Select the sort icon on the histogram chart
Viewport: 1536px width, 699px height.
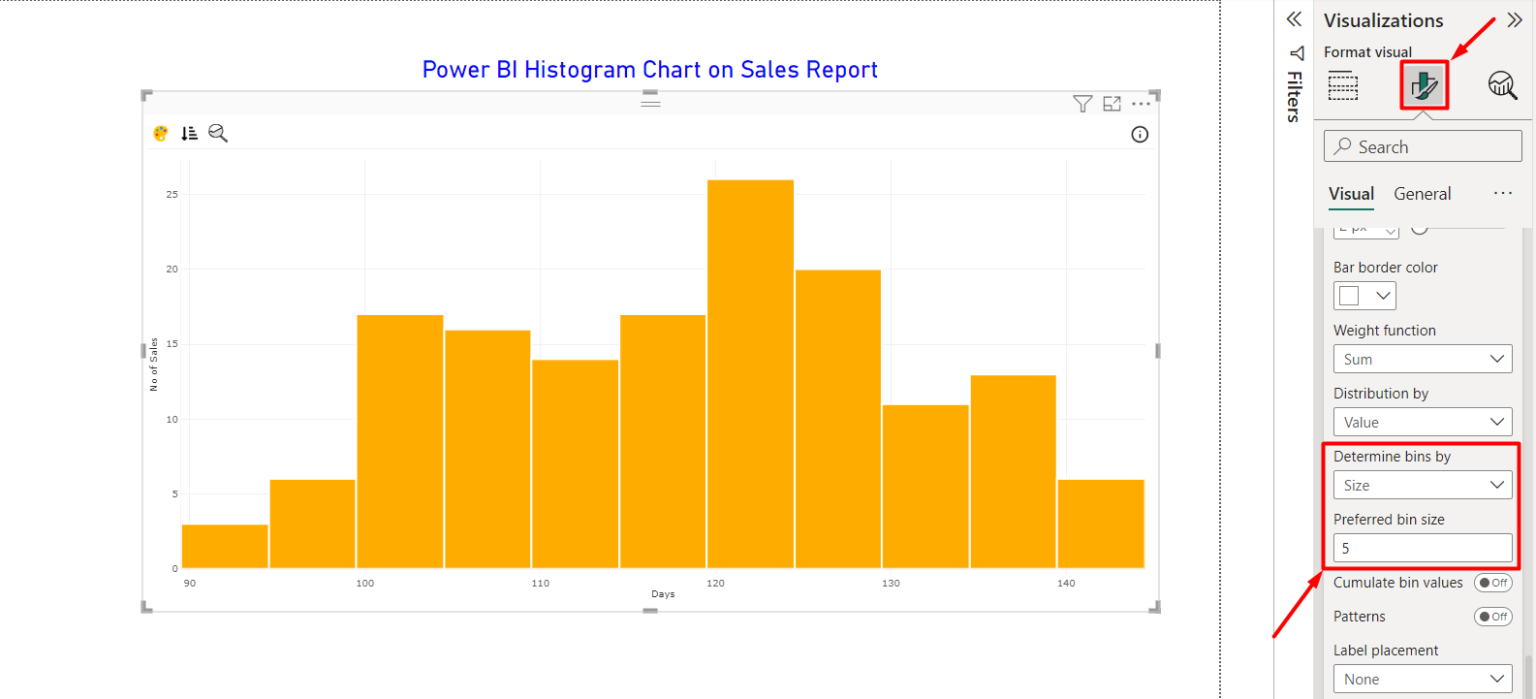189,132
